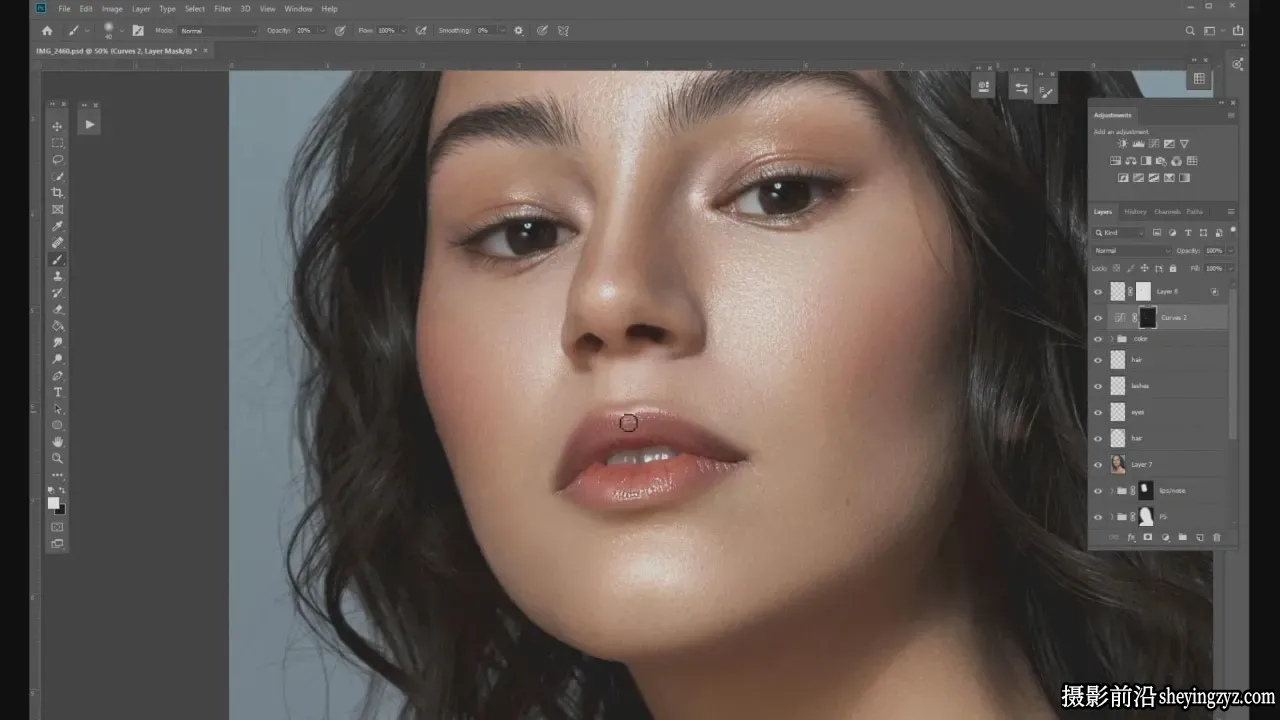The width and height of the screenshot is (1280, 720).
Task: Hide the Layer 7 layer
Action: click(1098, 465)
